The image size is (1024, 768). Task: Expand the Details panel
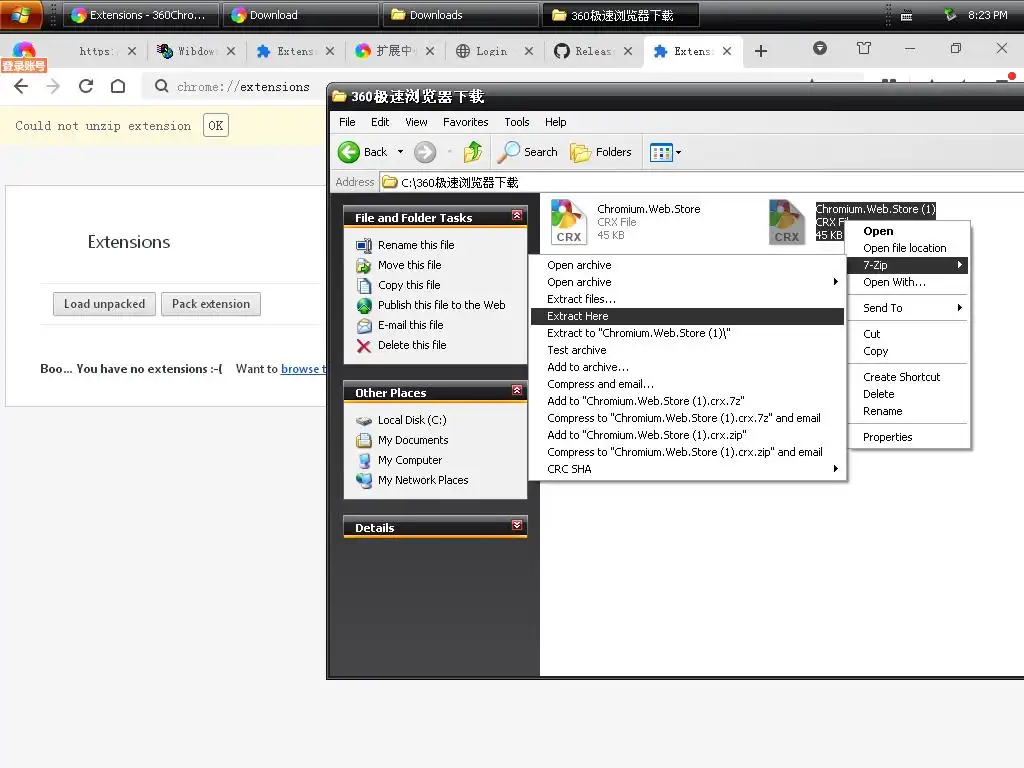[517, 526]
